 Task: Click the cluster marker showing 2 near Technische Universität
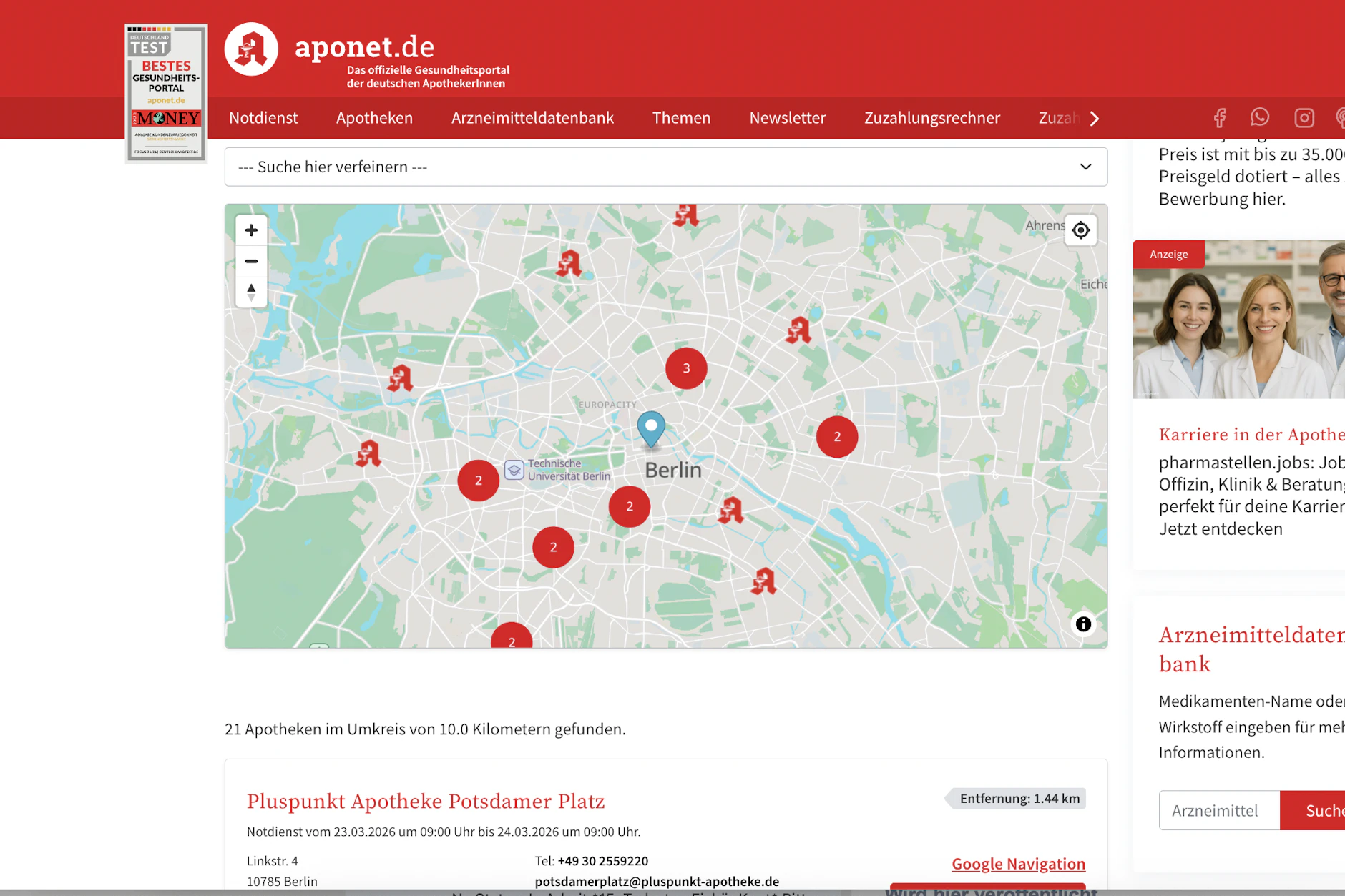(478, 480)
